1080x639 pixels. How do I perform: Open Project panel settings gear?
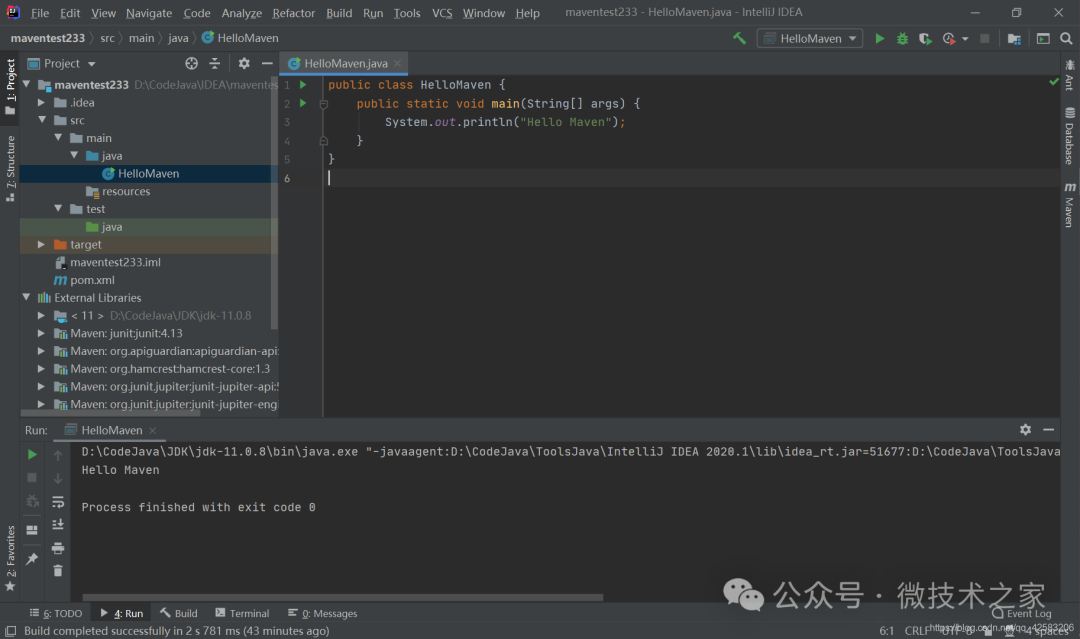[244, 63]
